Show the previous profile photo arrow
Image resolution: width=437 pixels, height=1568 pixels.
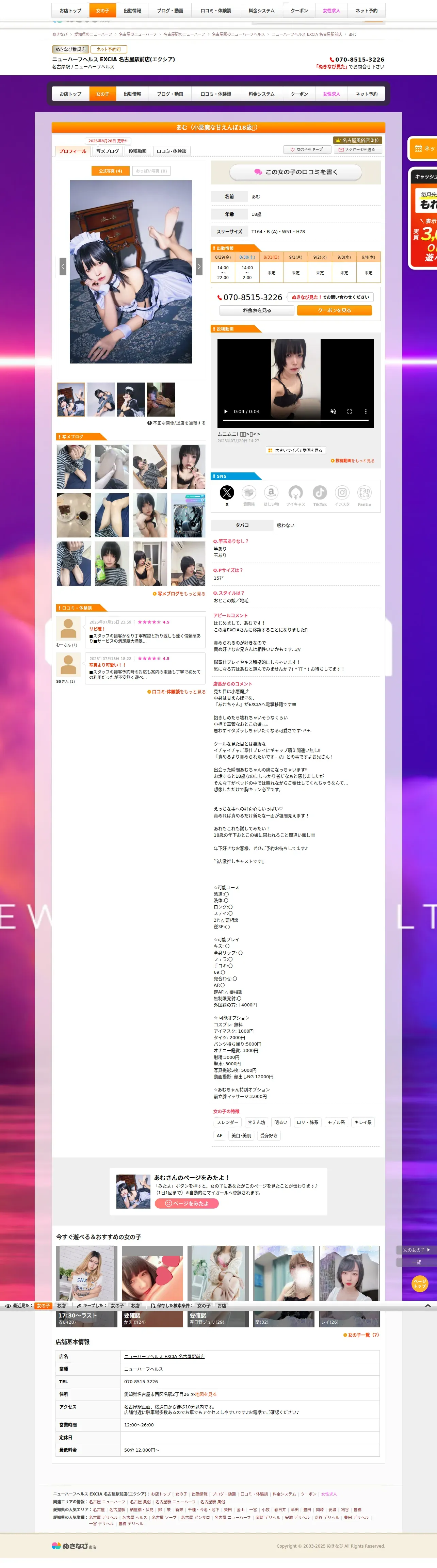coord(63,266)
